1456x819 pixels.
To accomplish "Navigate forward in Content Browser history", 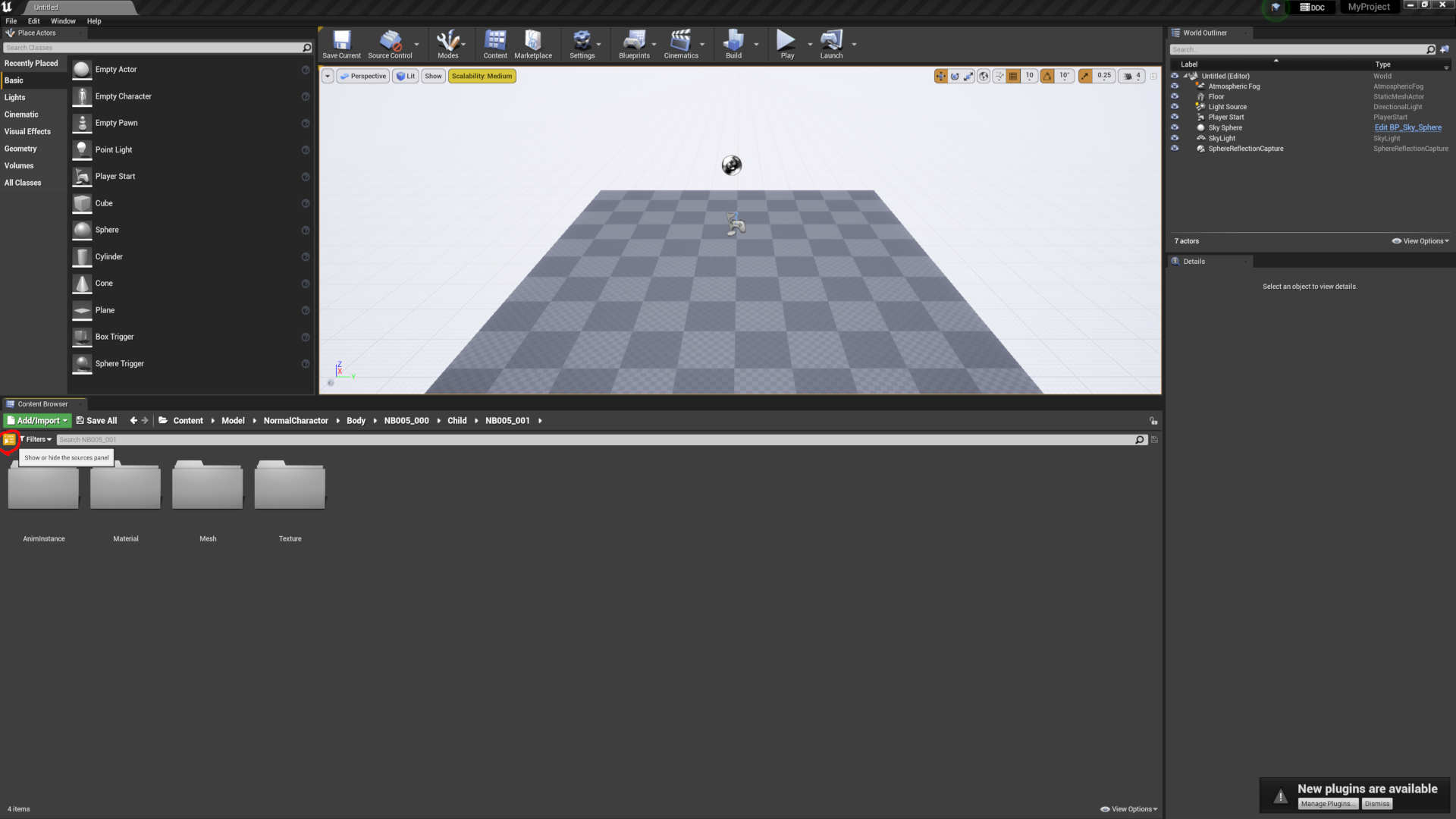I will [145, 420].
